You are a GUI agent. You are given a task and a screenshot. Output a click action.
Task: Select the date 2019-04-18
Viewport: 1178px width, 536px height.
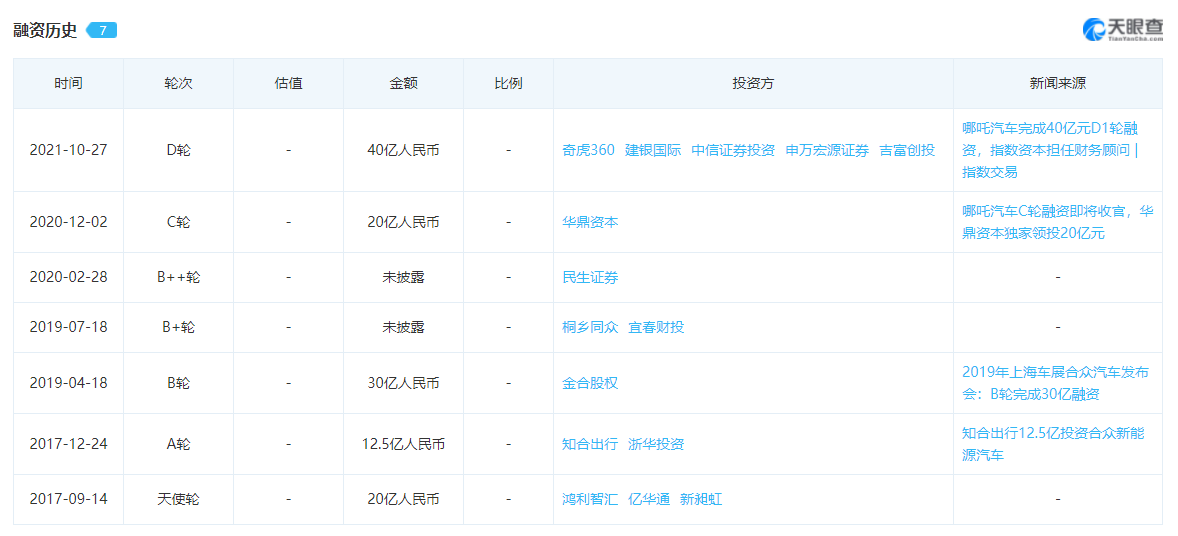tap(68, 383)
